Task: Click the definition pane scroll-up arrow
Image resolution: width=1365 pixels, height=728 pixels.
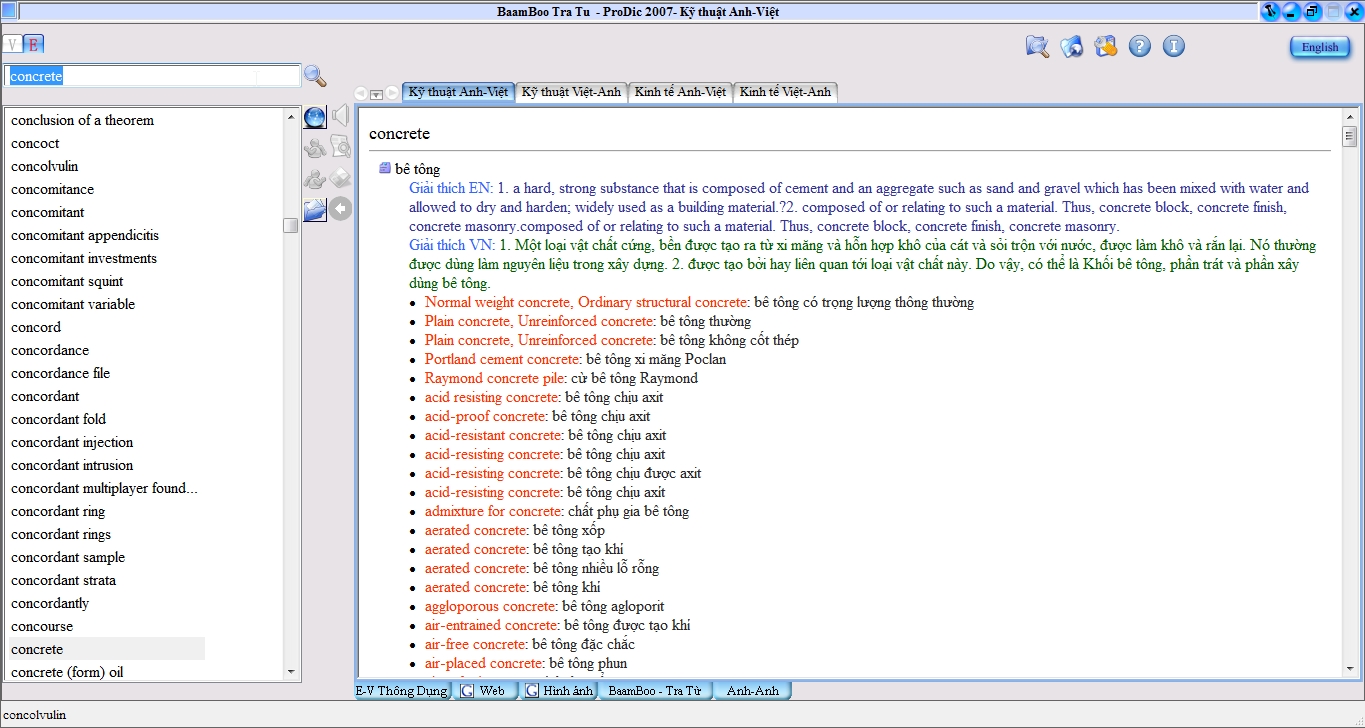Action: point(1349,116)
